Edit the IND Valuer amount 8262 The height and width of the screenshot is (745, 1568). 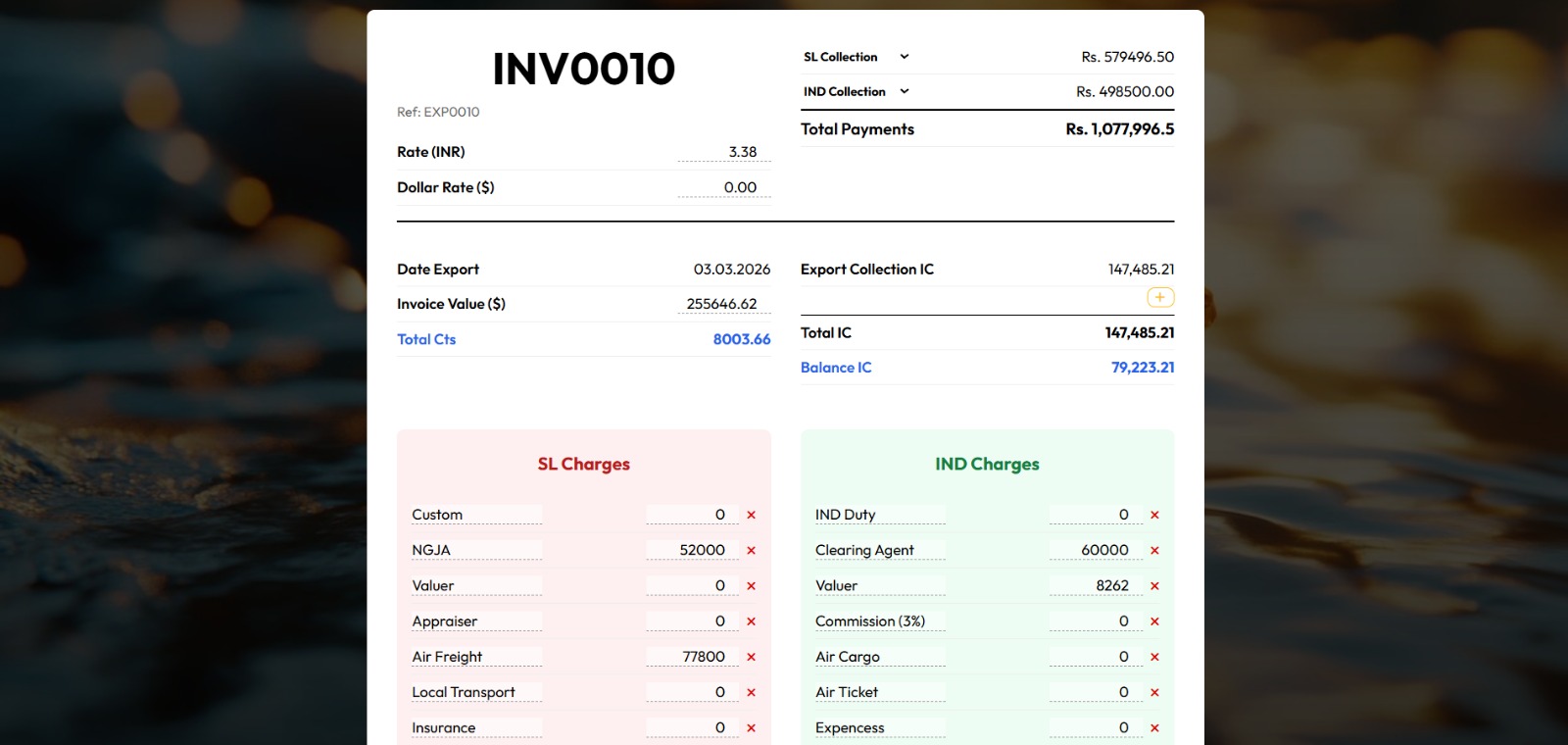click(x=1096, y=585)
